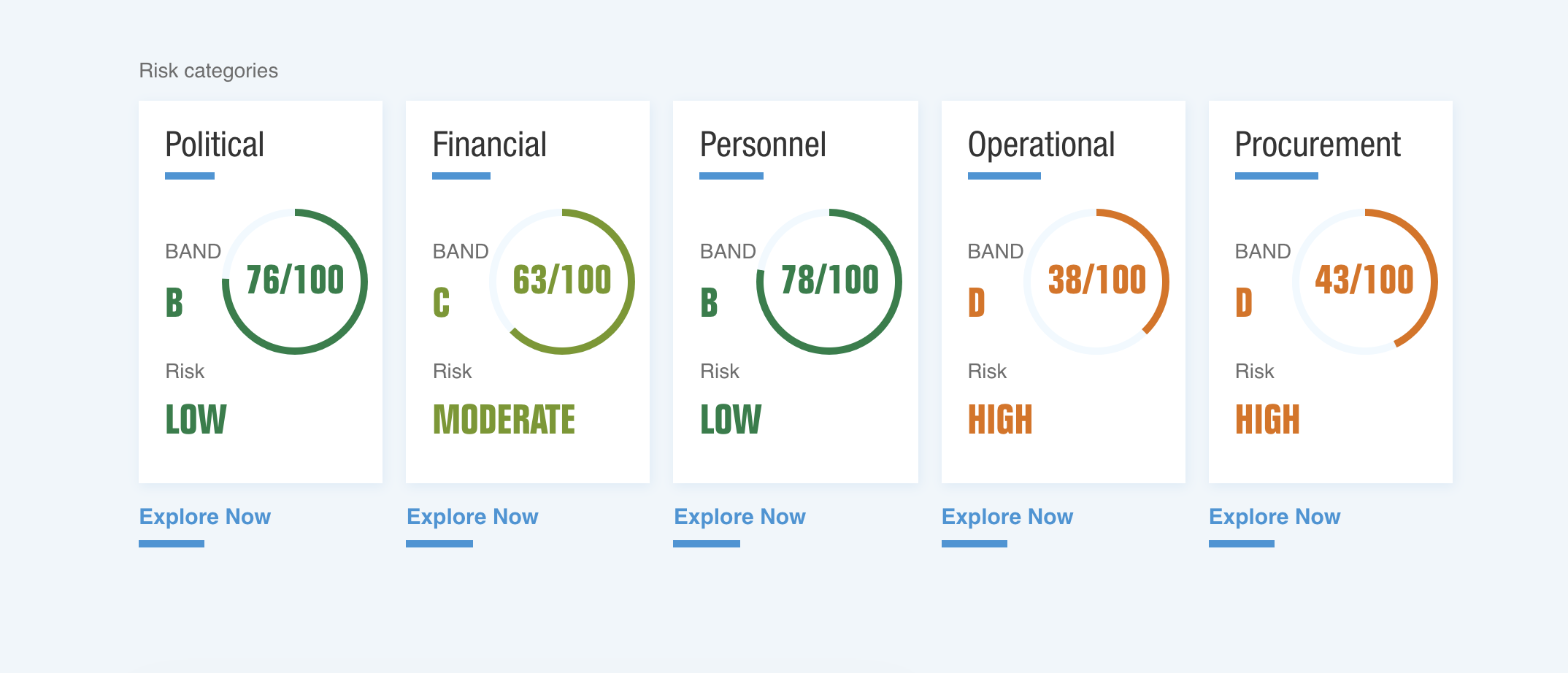Click the Risk categories heading
Screen dimensions: 1568x673
209,71
